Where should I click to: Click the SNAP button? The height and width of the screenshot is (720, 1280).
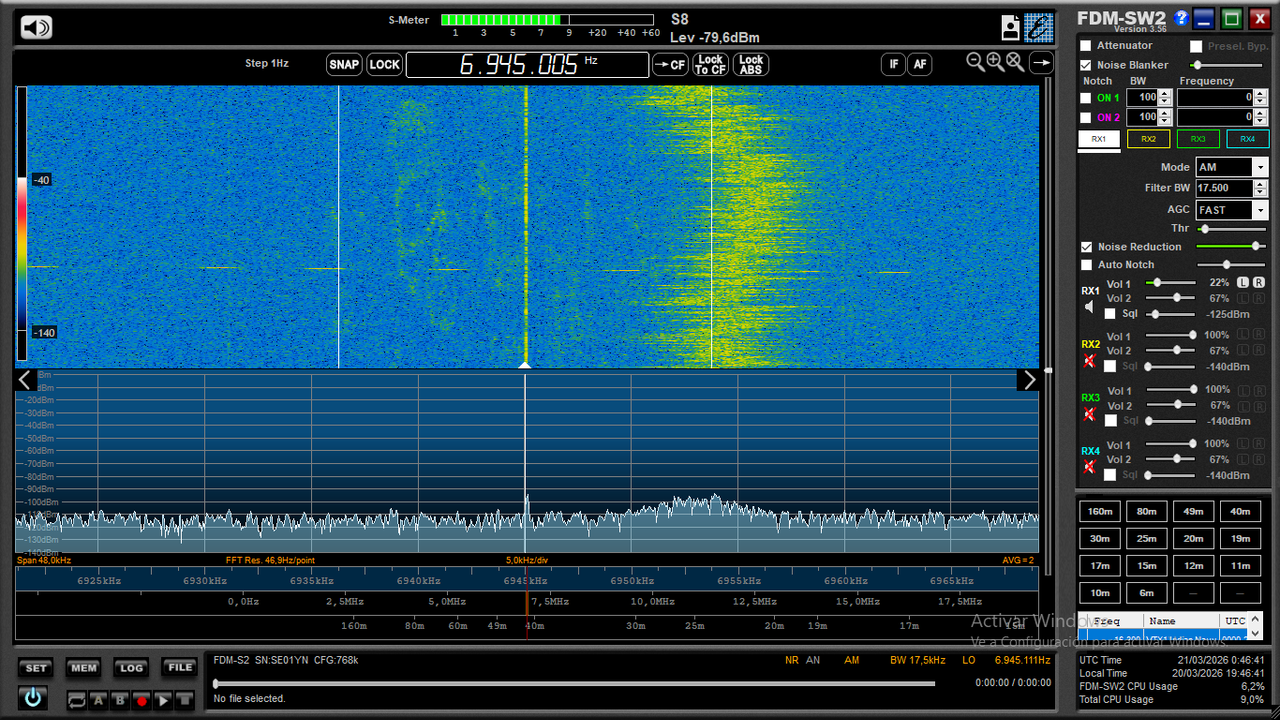pos(344,65)
